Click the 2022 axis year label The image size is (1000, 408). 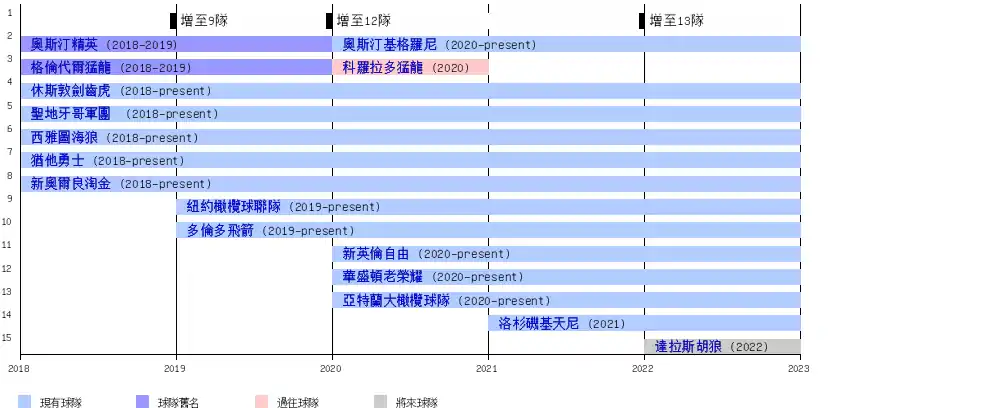click(x=643, y=368)
